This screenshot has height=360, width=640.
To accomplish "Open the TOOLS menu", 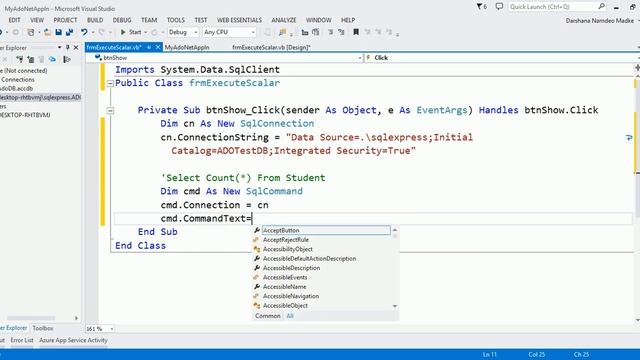I will (x=176, y=20).
